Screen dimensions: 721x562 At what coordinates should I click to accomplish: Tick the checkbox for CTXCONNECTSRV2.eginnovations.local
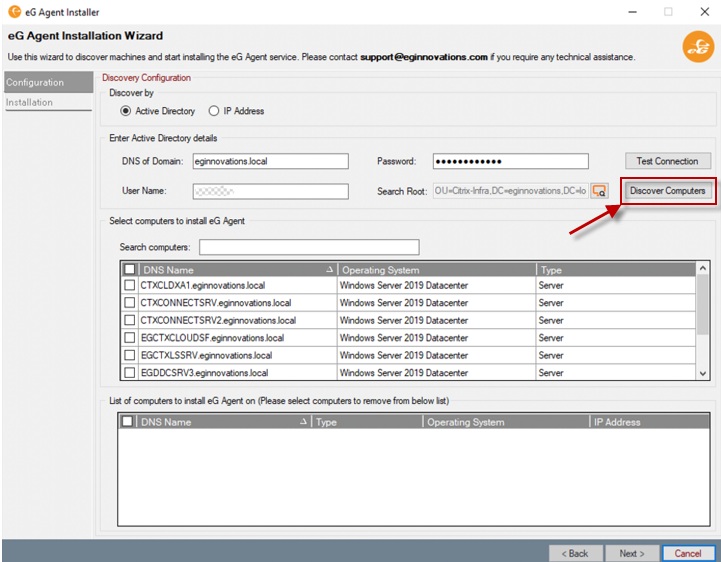pos(130,320)
